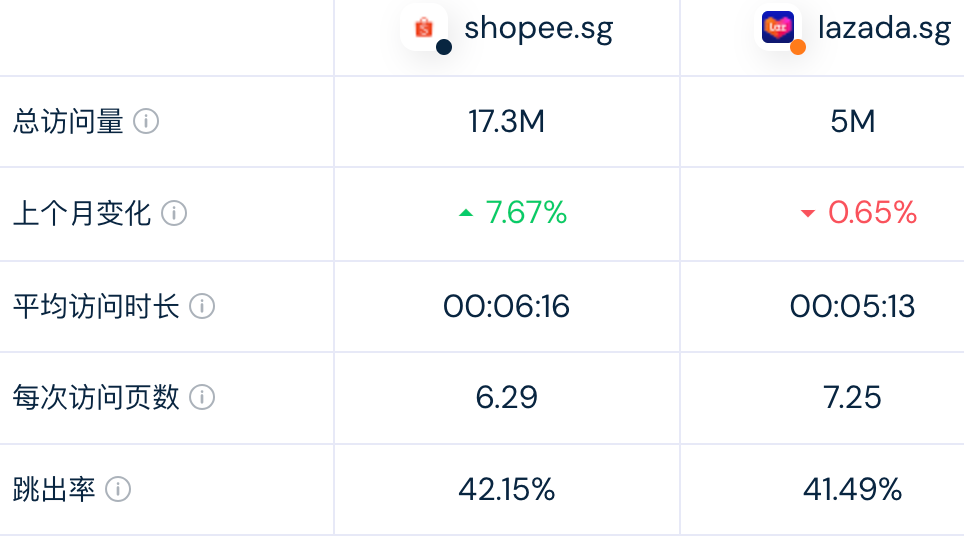This screenshot has width=964, height=544.
Task: Click the dark blue dot on Shopee logo
Action: tap(444, 47)
